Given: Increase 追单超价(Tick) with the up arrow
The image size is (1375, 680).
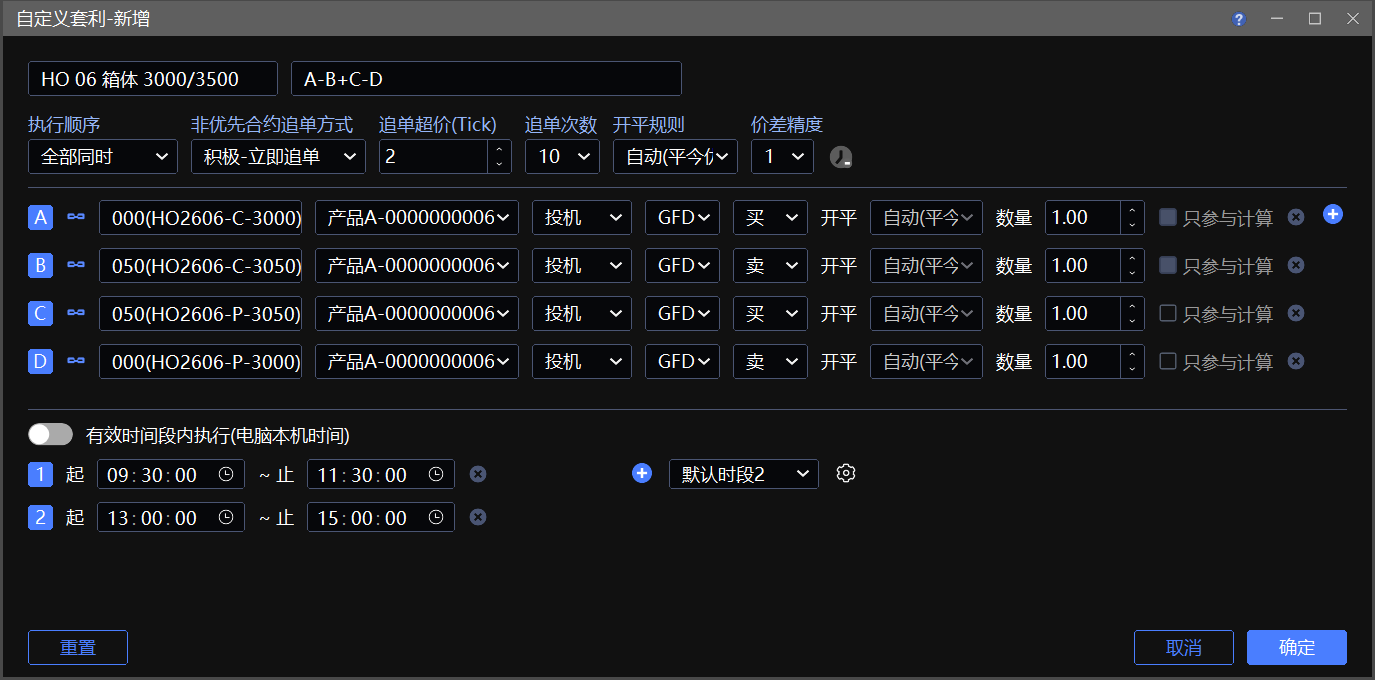Looking at the screenshot, I should coord(500,149).
